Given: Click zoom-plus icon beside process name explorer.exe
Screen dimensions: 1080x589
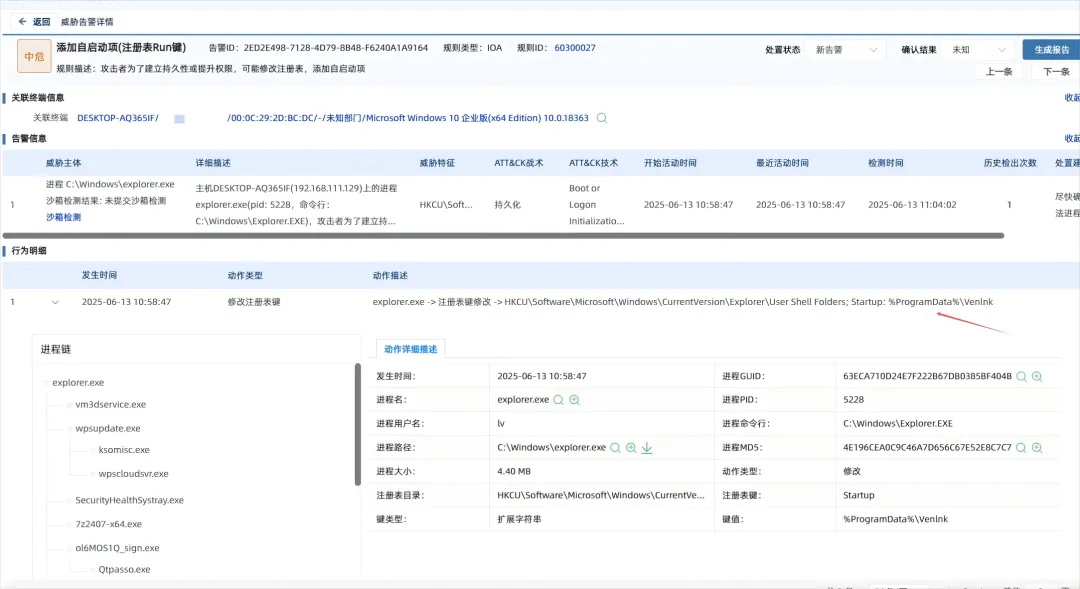Looking at the screenshot, I should click(575, 400).
